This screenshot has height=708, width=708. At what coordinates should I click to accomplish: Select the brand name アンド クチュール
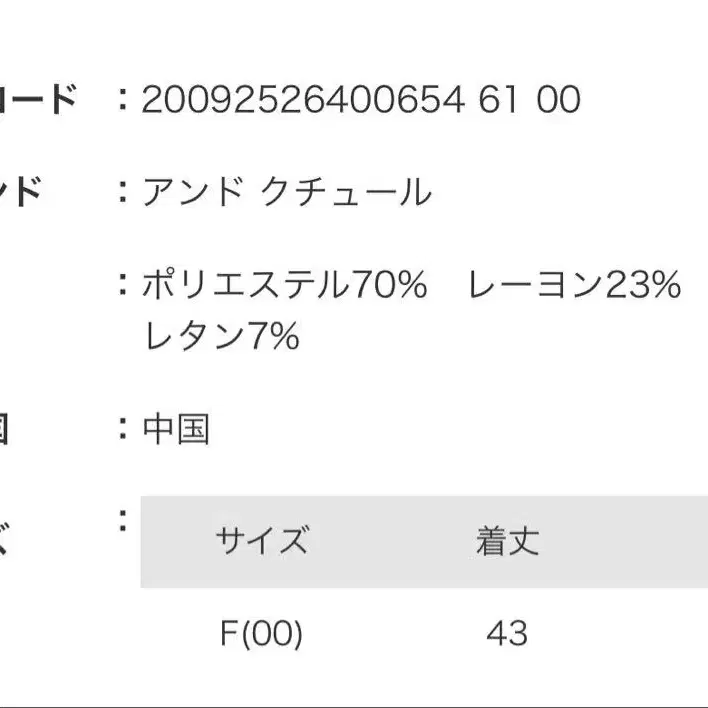coord(287,191)
